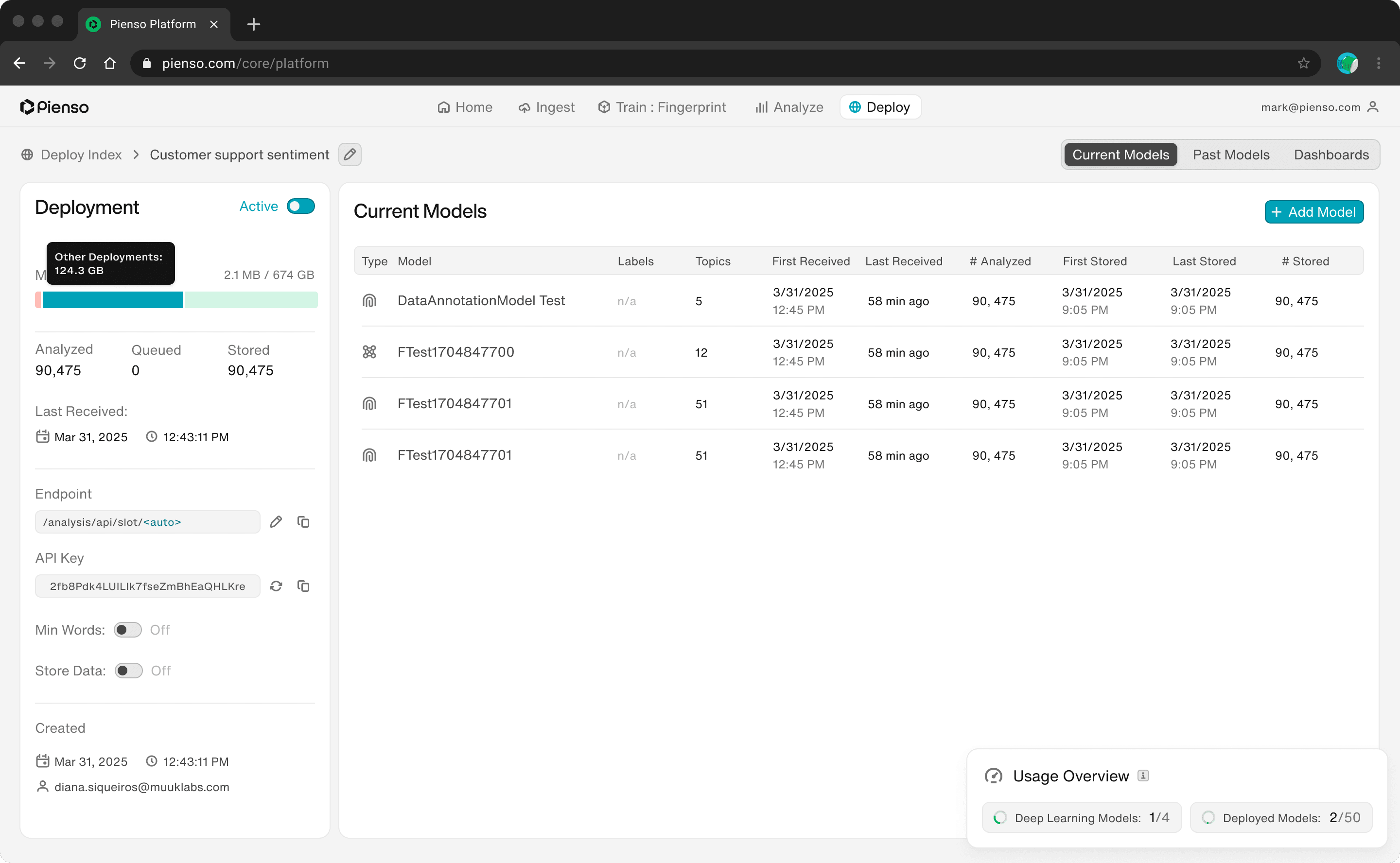The width and height of the screenshot is (1400, 863).
Task: Toggle the Active deployment switch
Action: tap(300, 206)
